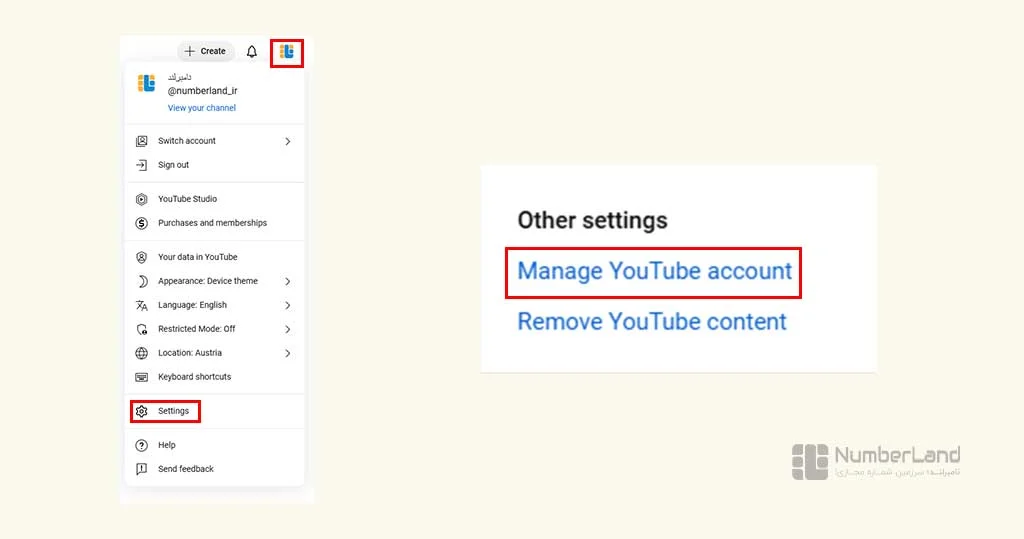Open the notifications bell
The height and width of the screenshot is (539, 1024).
coord(251,52)
